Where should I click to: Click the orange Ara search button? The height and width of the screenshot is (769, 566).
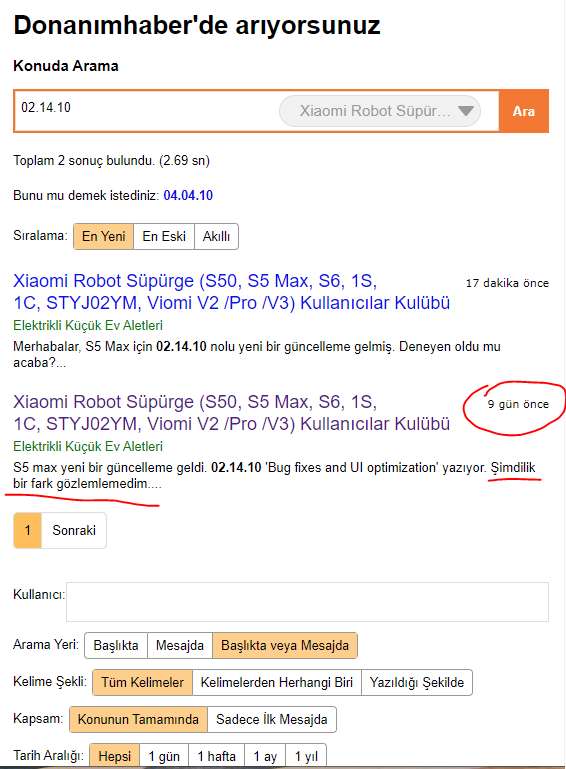pyautogui.click(x=524, y=111)
